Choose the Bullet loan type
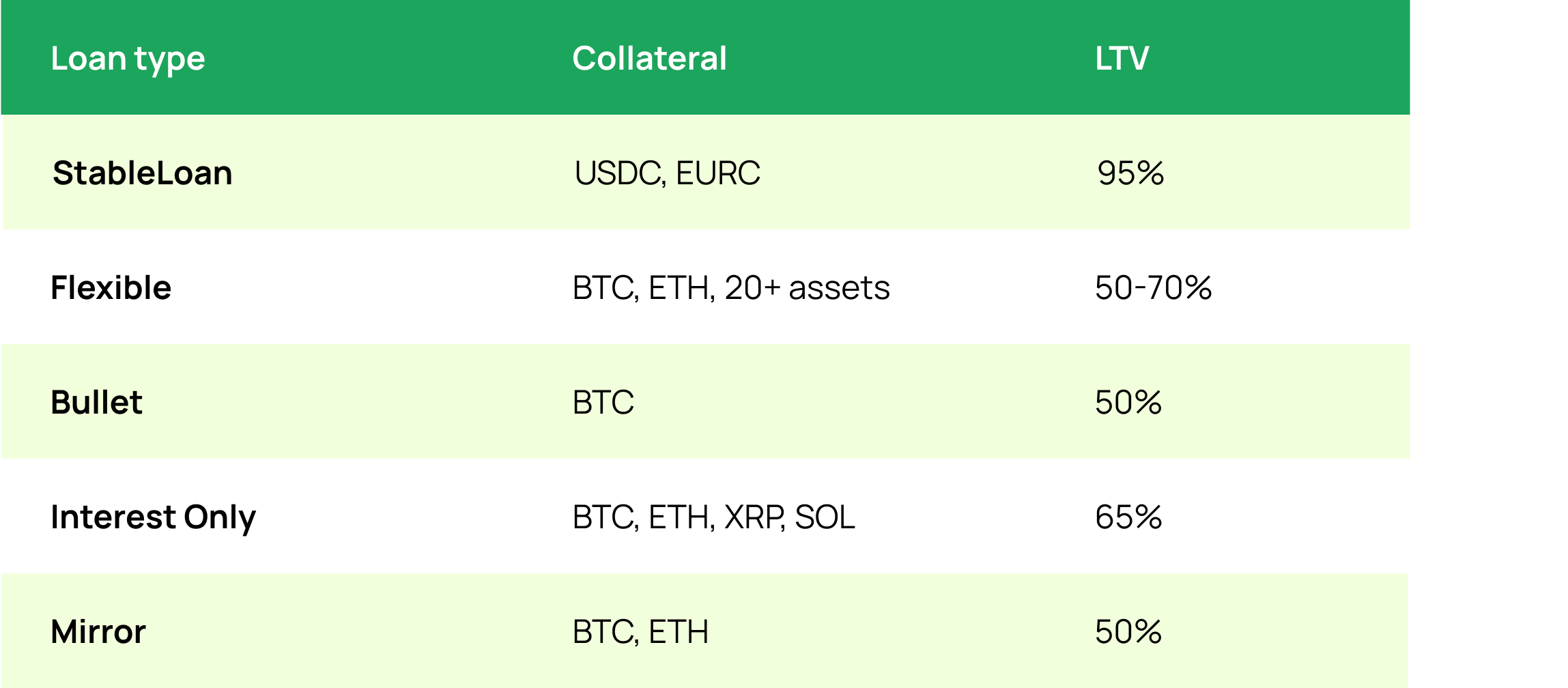This screenshot has width=1568, height=688. [96, 403]
